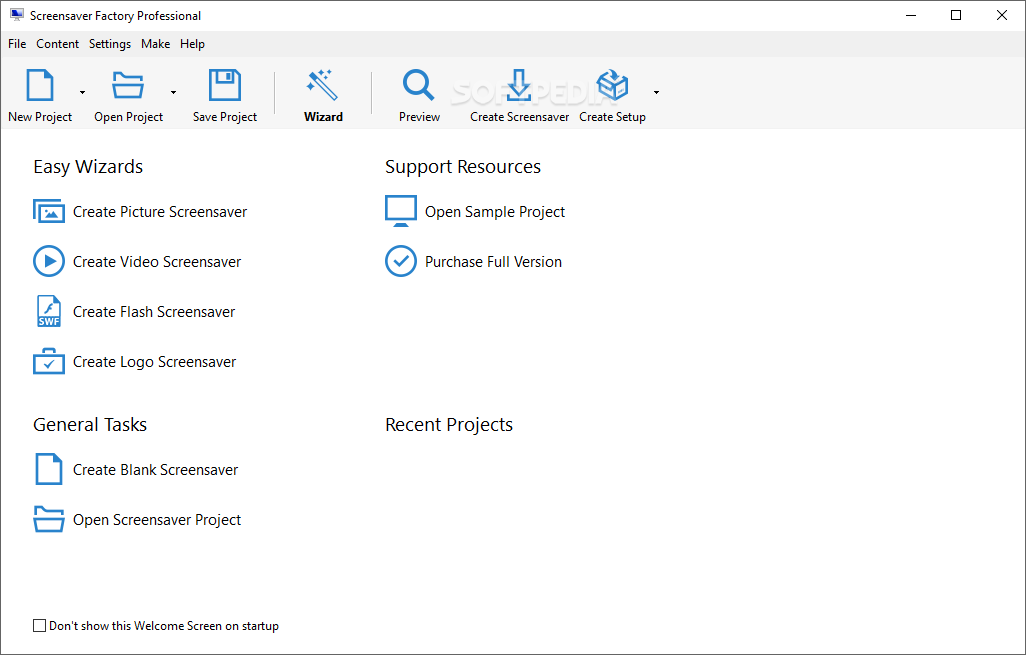Click the Create Setup box icon
Viewport: 1026px width, 655px height.
[612, 85]
